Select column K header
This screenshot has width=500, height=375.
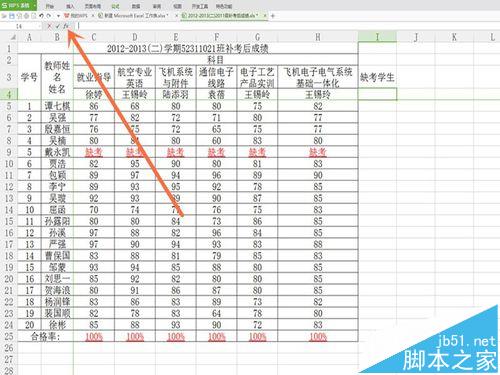[454, 37]
